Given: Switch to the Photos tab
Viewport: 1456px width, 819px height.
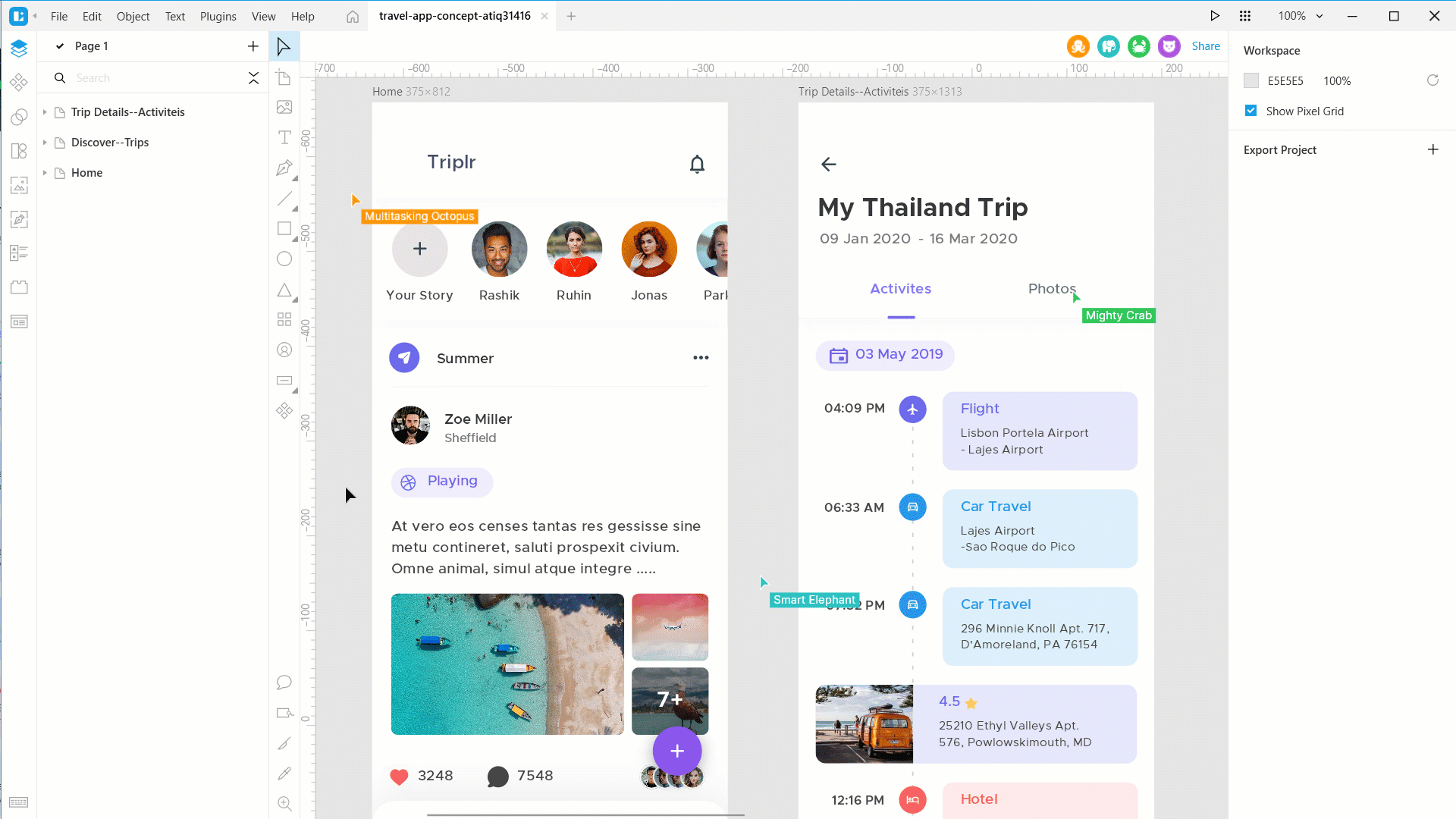Looking at the screenshot, I should 1051,288.
